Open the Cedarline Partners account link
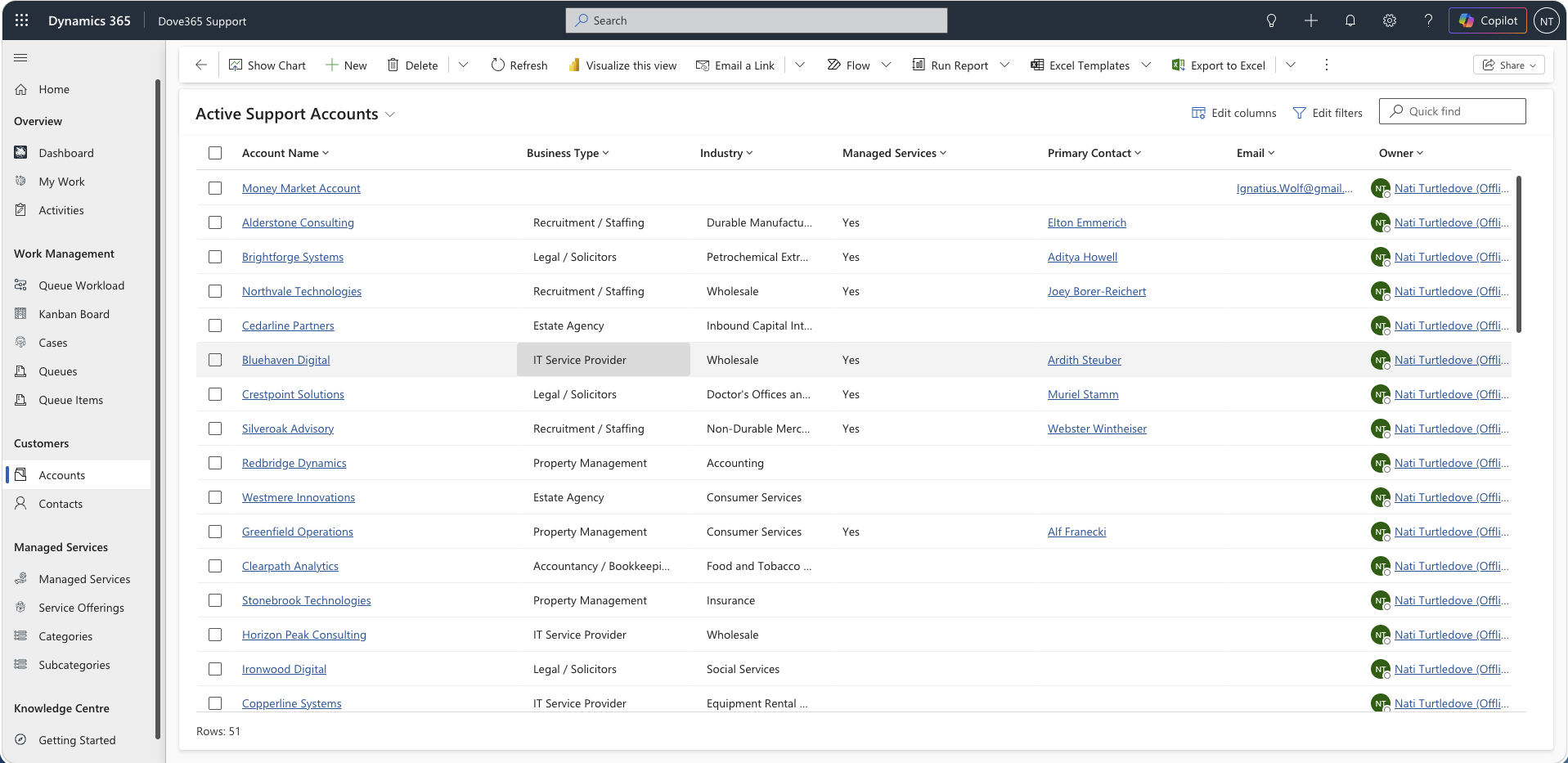This screenshot has width=1568, height=763. 288,325
